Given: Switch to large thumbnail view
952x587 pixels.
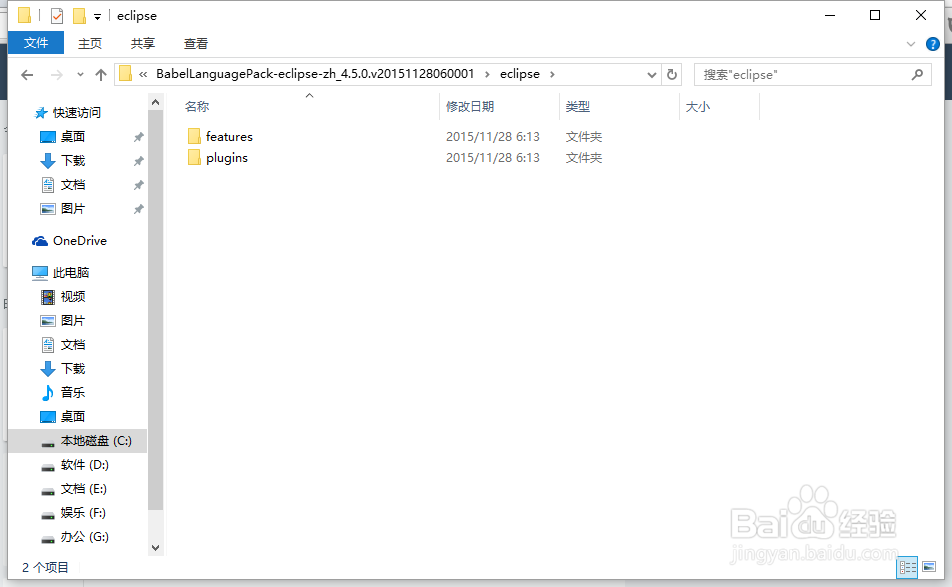Looking at the screenshot, I should (929, 567).
